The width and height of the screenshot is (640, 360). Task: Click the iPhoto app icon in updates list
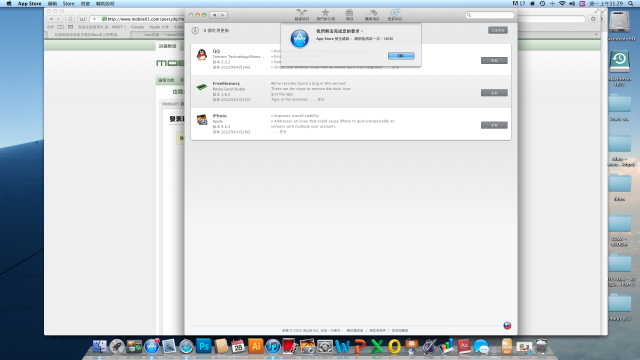click(202, 119)
